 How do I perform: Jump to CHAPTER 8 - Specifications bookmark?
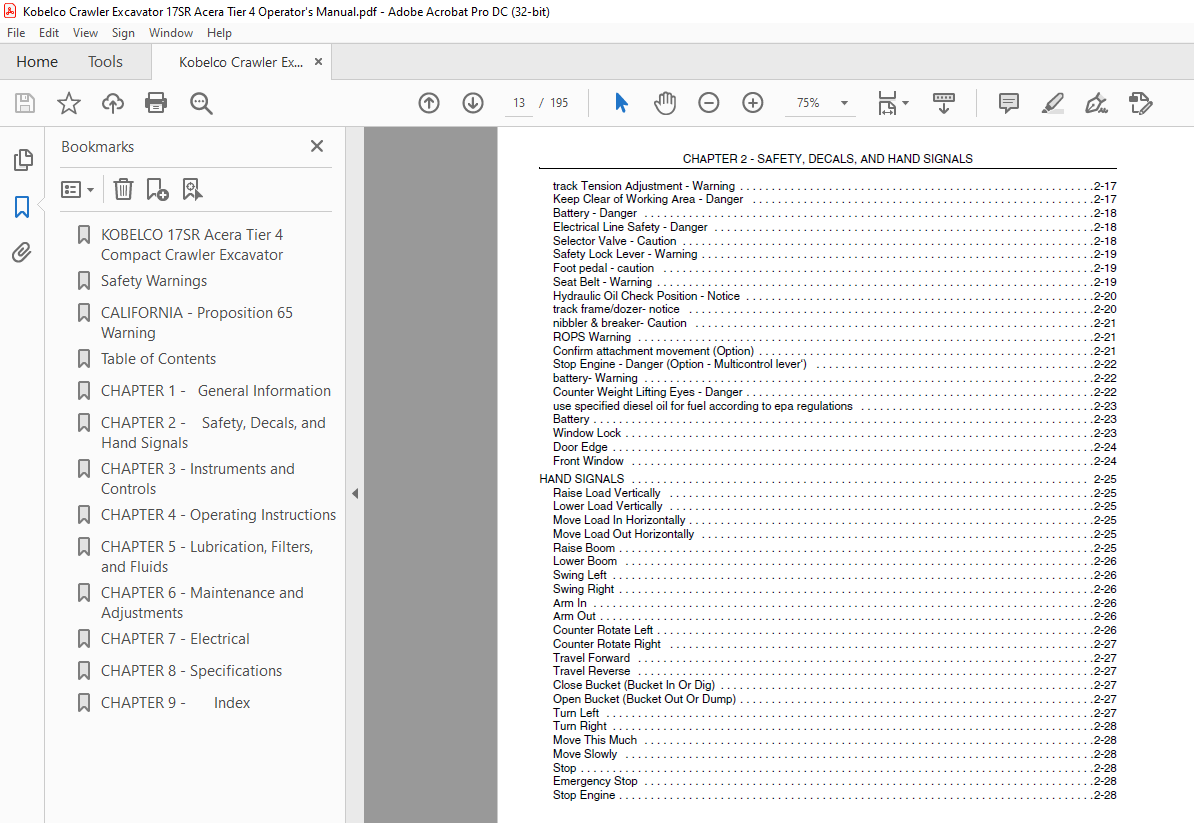coord(191,671)
